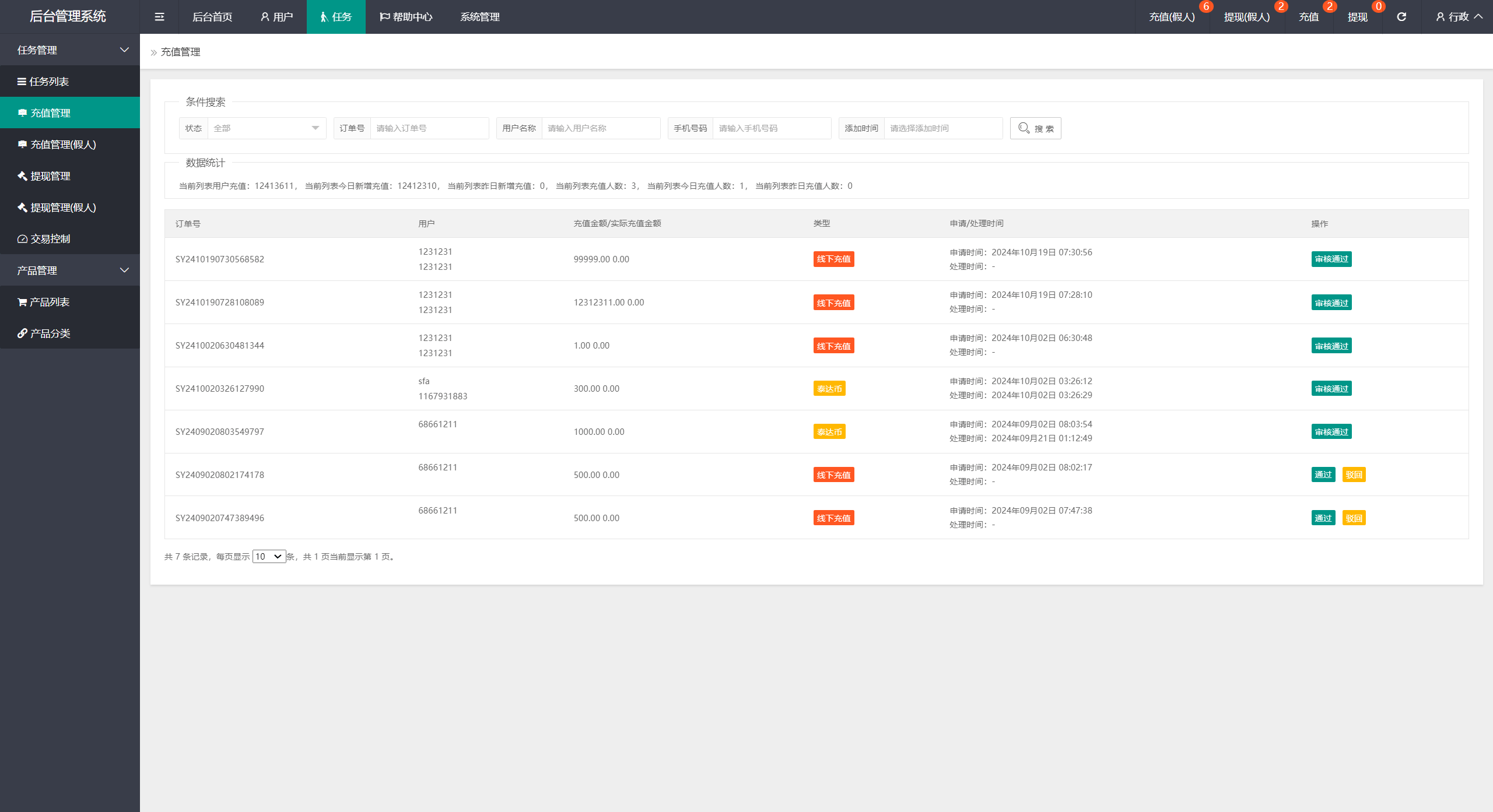Click 驳回 for order SY2409020747389496

coord(1354,518)
